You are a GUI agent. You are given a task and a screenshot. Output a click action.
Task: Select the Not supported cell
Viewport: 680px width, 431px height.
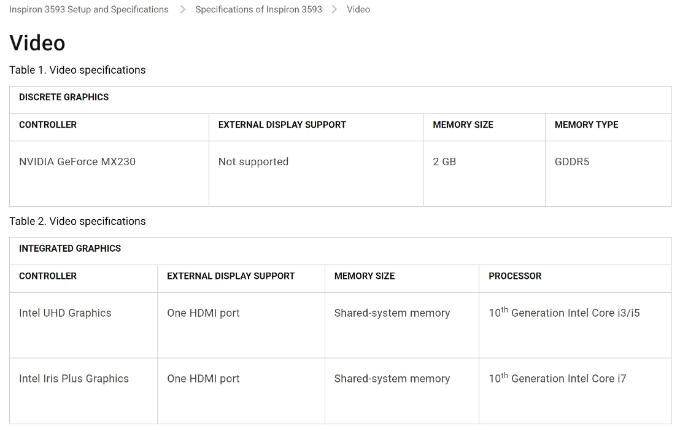point(253,162)
